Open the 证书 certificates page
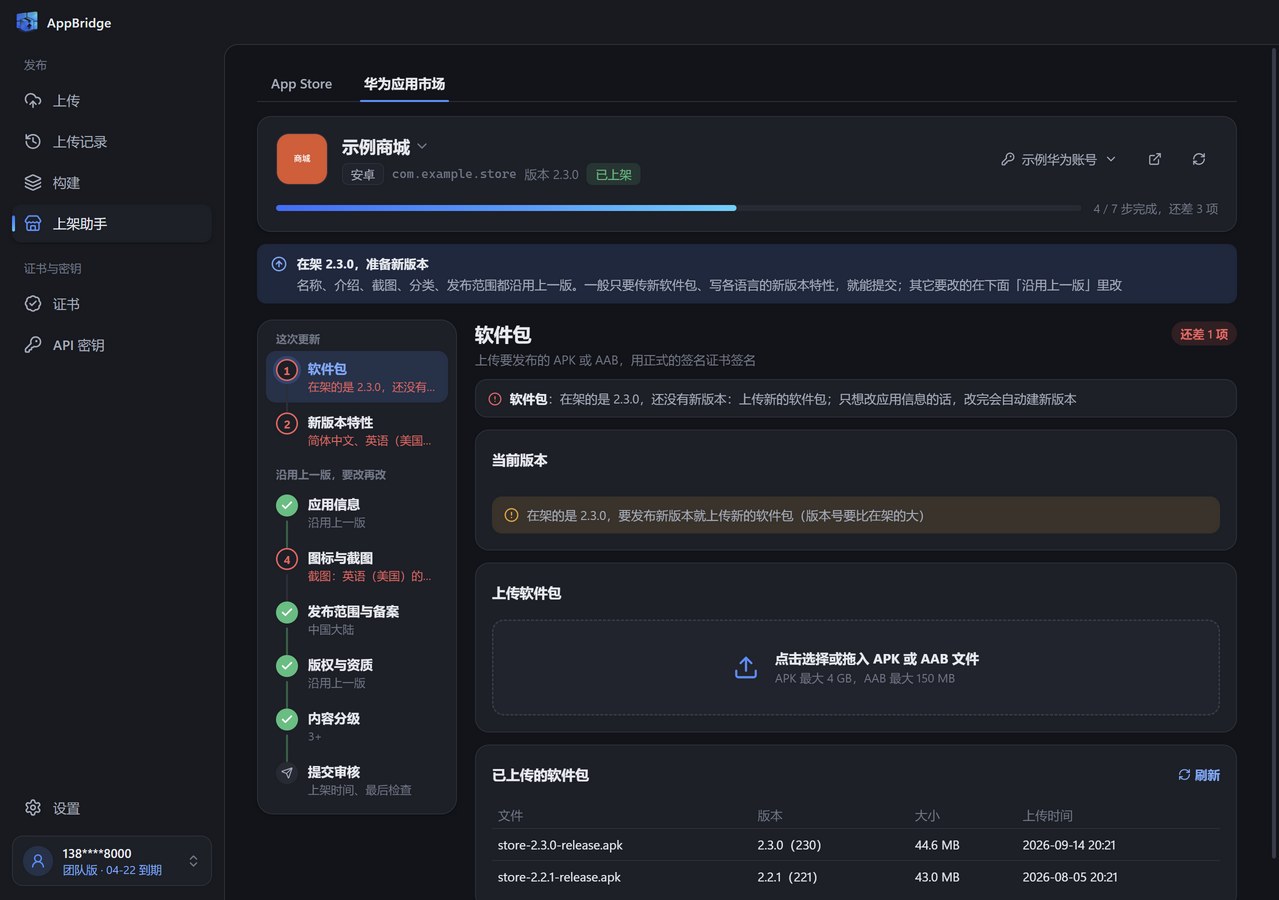The image size is (1279, 900). (x=112, y=304)
